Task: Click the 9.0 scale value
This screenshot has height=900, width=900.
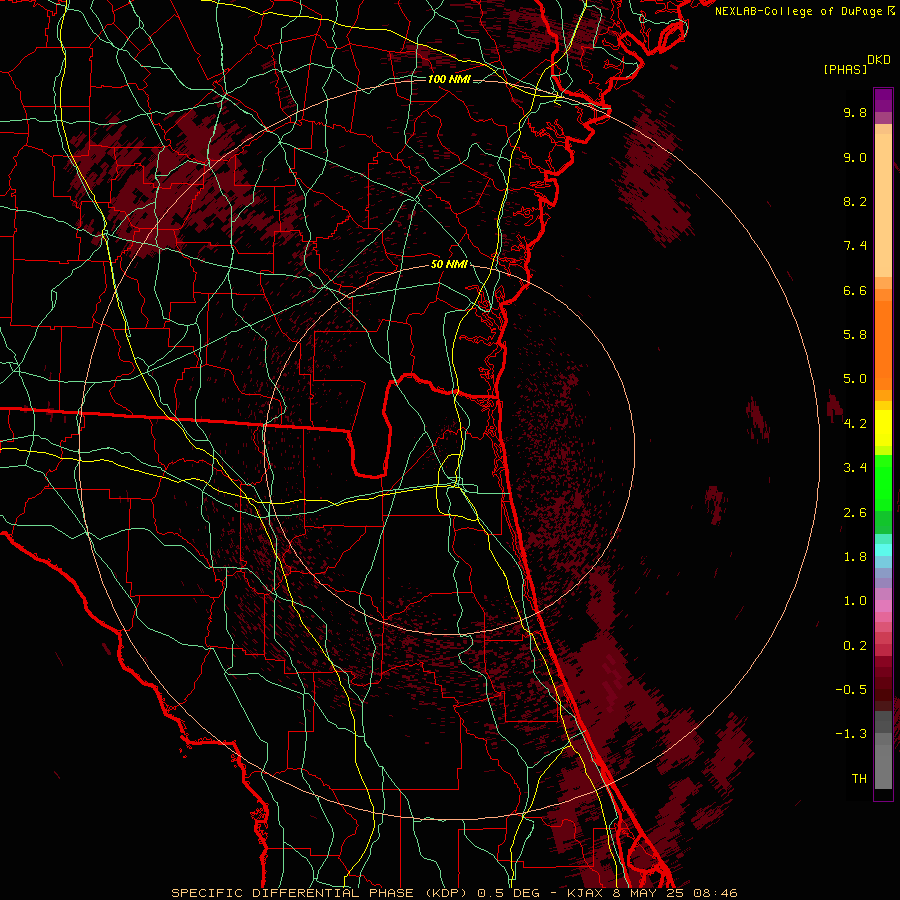Action: [x=855, y=157]
